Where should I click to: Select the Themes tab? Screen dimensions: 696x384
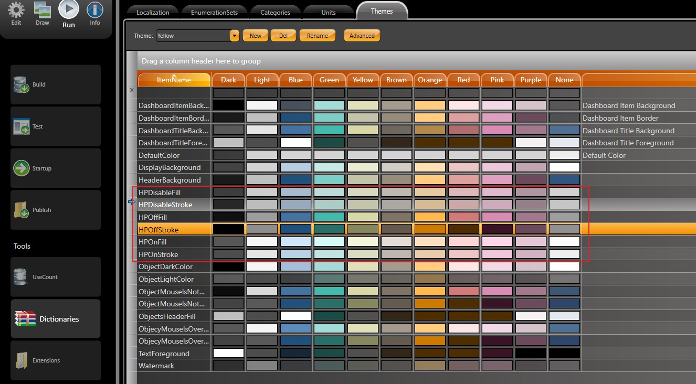point(382,11)
